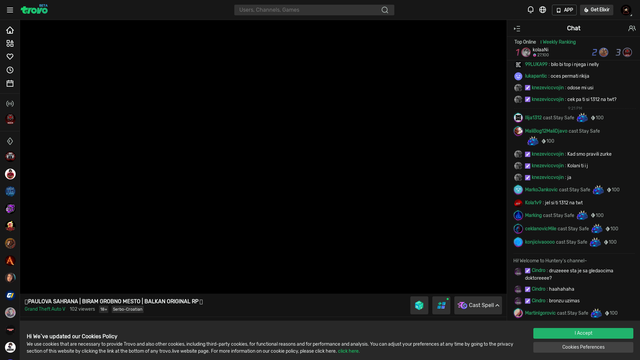
Task: Click the black video player area
Action: pos(263,157)
